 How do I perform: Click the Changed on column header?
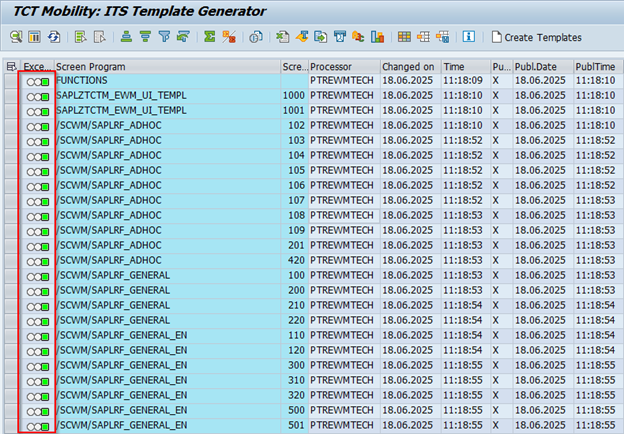click(407, 66)
